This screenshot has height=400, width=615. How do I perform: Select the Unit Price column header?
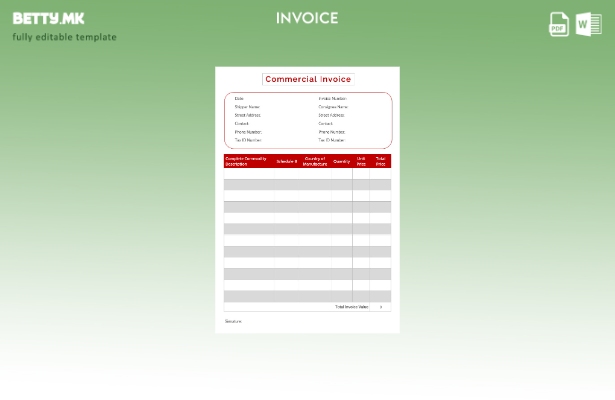click(361, 161)
